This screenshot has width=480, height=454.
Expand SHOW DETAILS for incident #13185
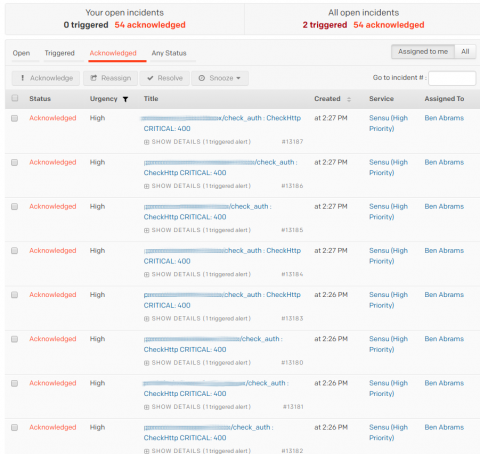pos(197,230)
